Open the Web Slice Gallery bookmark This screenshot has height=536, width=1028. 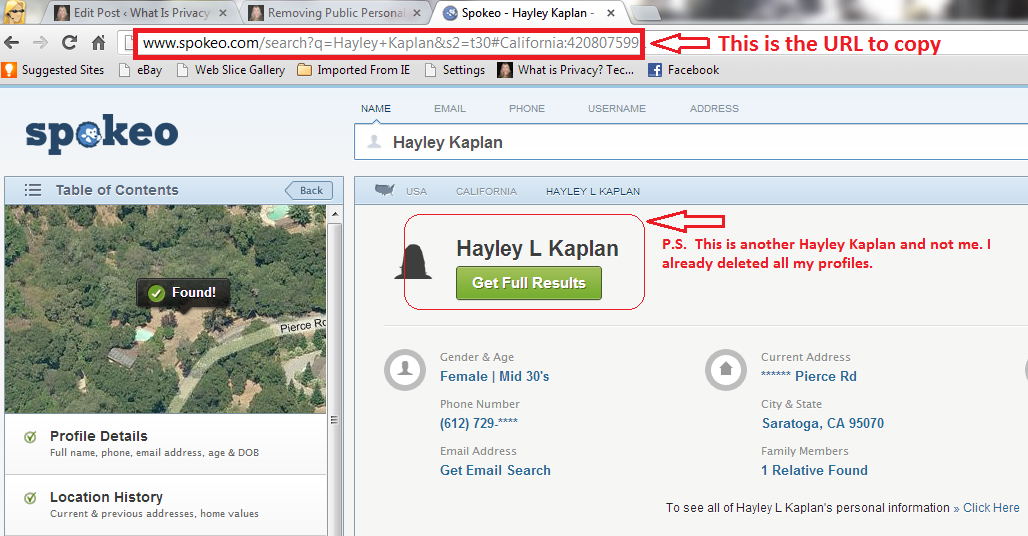pyautogui.click(x=231, y=70)
